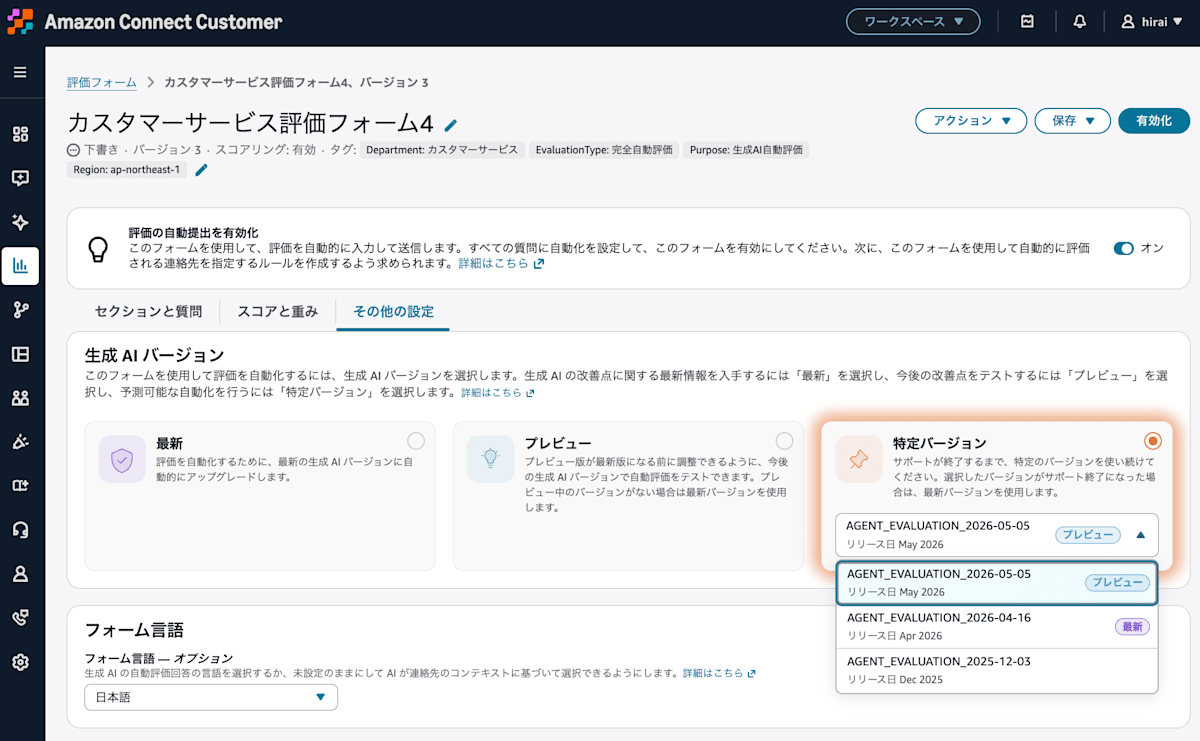The width and height of the screenshot is (1200, 741).
Task: Click the pin icon on 特定バージョン card
Action: (x=859, y=460)
